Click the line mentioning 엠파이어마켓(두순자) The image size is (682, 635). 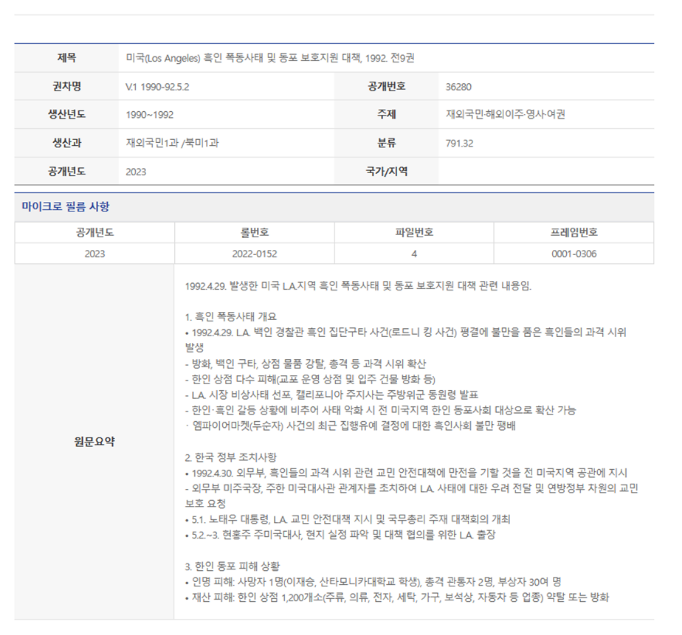350,426
